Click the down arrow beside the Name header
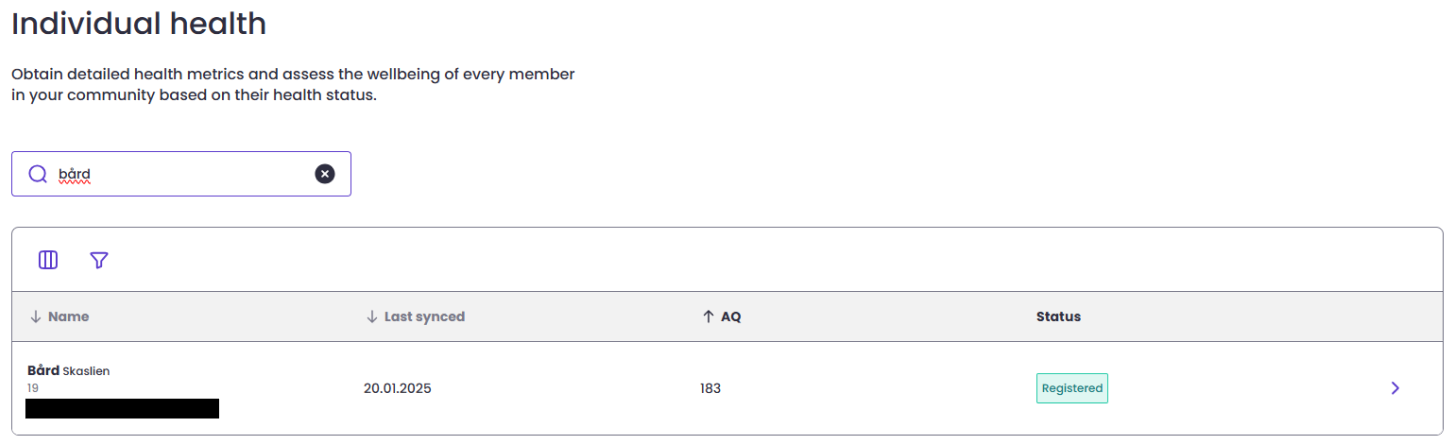The height and width of the screenshot is (447, 1454). click(35, 317)
